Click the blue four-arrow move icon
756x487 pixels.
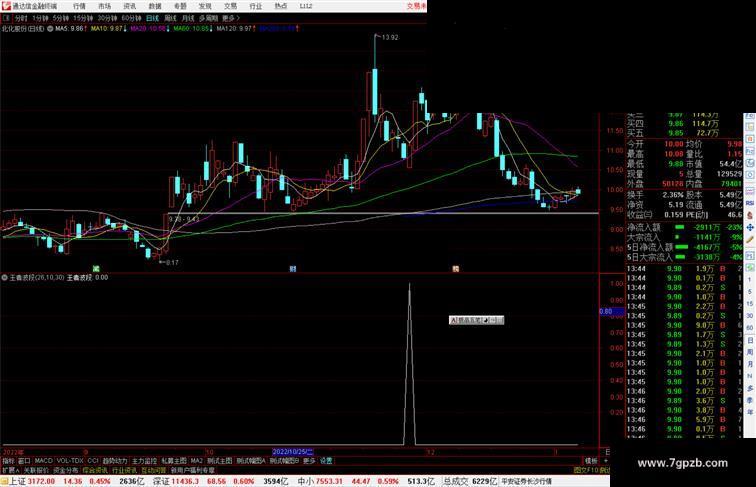pyautogui.click(x=750, y=227)
